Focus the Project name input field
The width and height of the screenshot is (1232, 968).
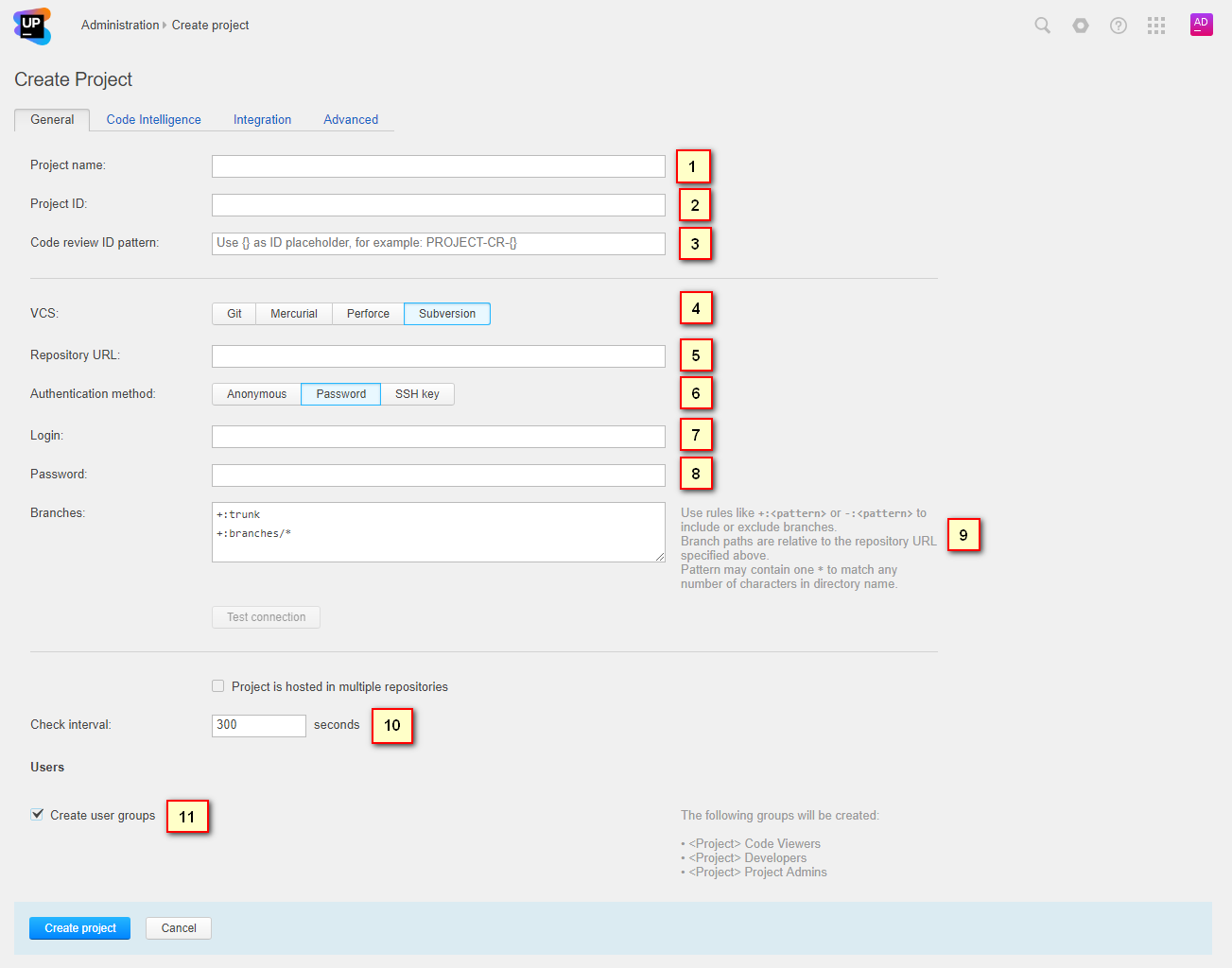438,166
